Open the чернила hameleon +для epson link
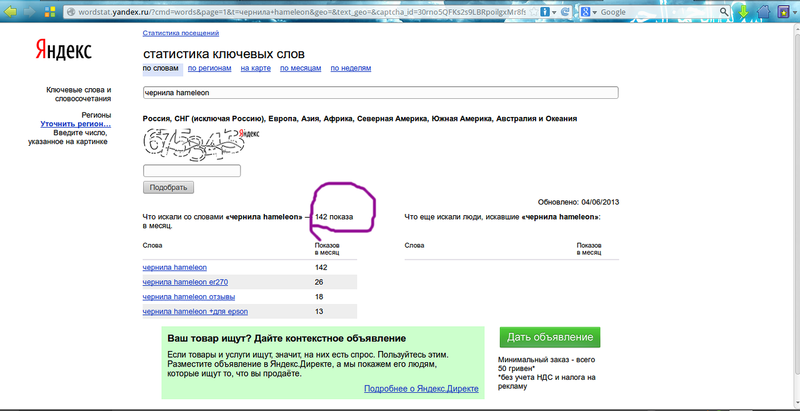 tap(195, 311)
